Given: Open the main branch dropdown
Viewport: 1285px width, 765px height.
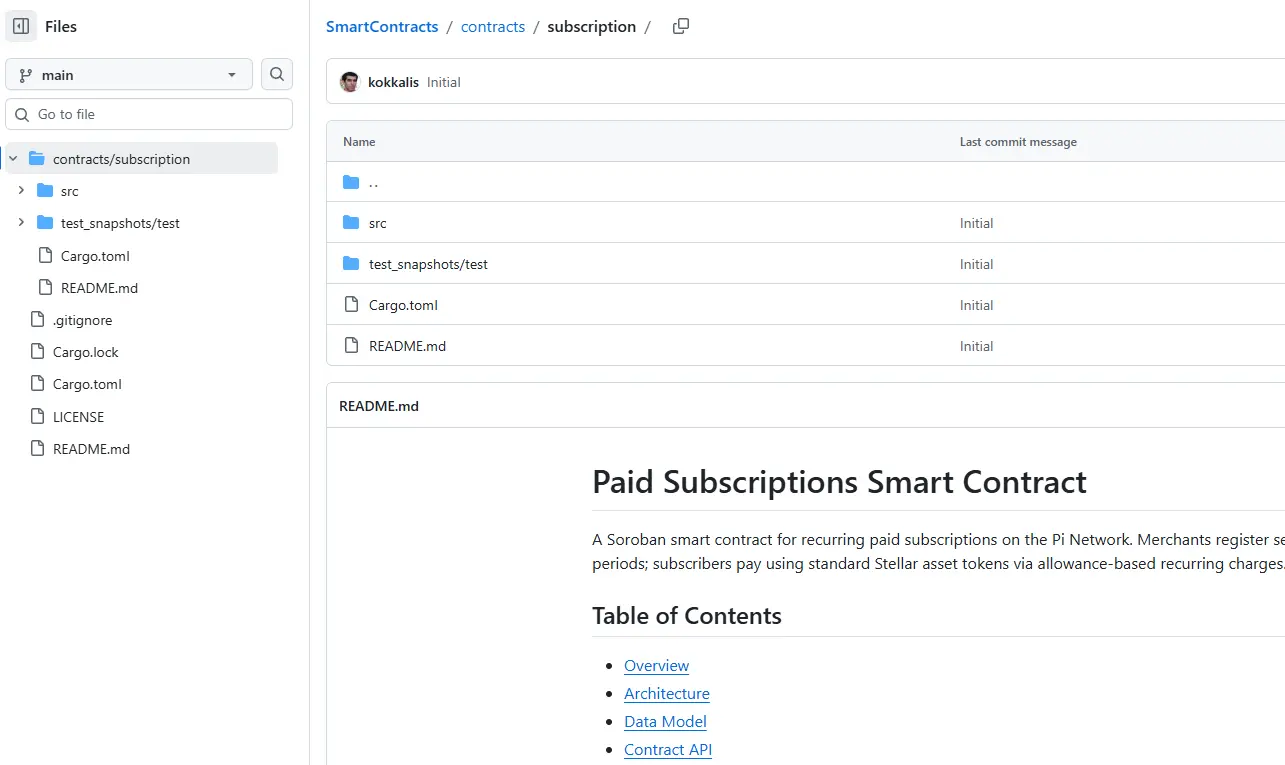Looking at the screenshot, I should (129, 75).
